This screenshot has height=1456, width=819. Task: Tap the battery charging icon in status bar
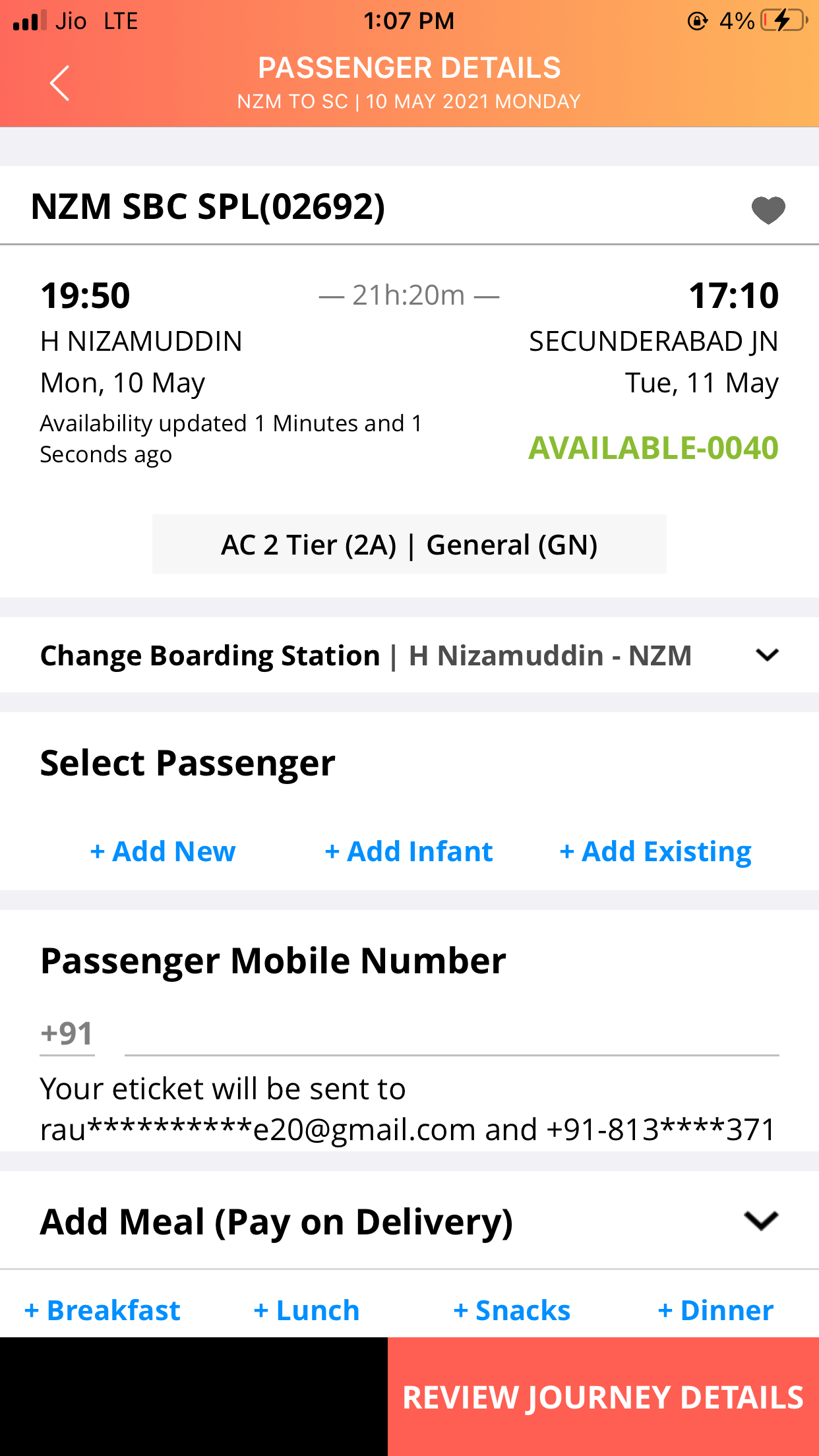[784, 20]
